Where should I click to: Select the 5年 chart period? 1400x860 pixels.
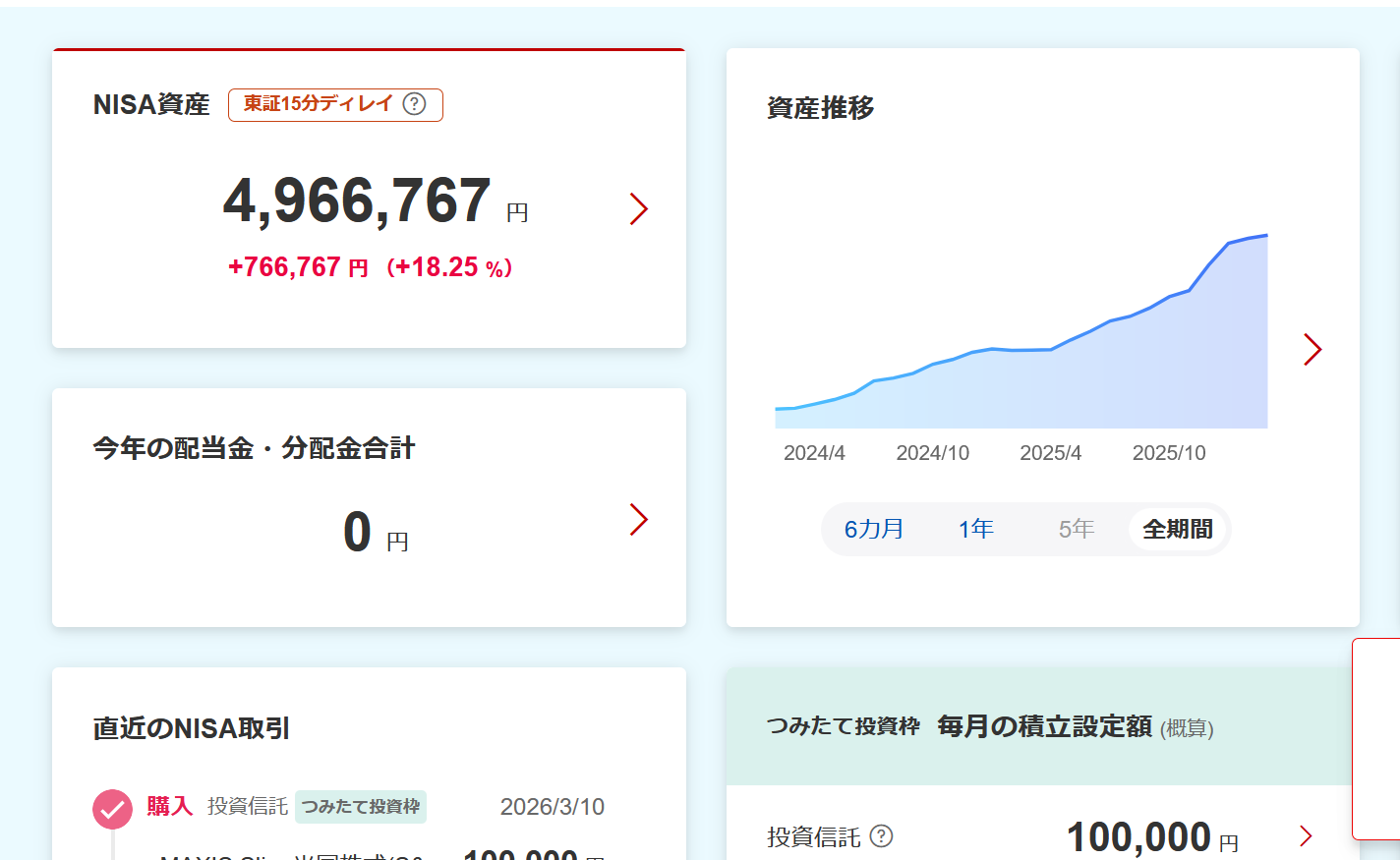(1076, 529)
